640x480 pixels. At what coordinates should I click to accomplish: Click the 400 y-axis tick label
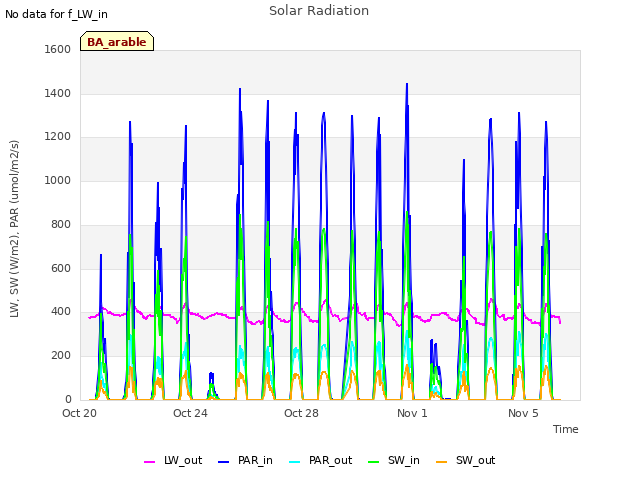61,312
